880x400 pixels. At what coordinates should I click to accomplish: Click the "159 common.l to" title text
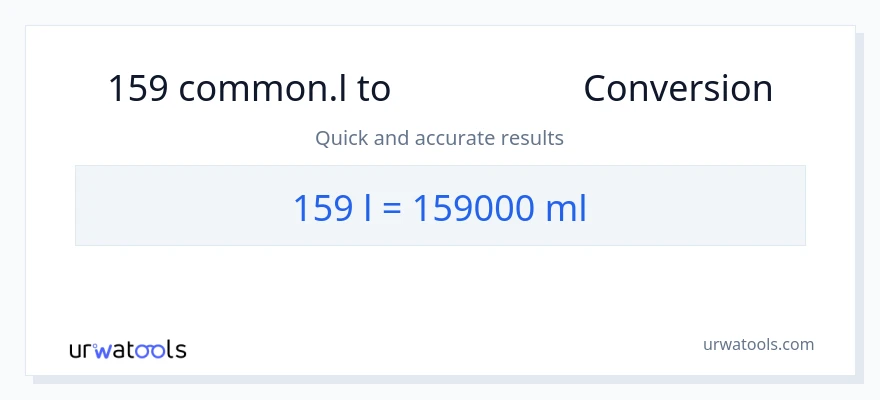249,89
